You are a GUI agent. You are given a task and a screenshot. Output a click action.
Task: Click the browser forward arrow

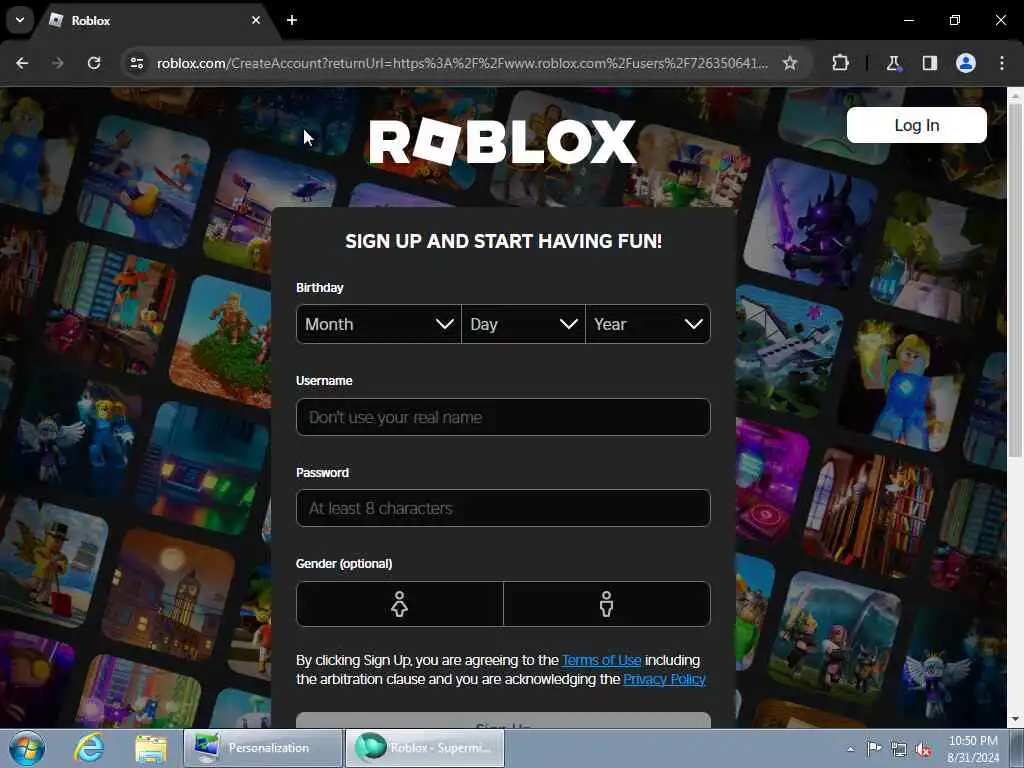pyautogui.click(x=57, y=63)
